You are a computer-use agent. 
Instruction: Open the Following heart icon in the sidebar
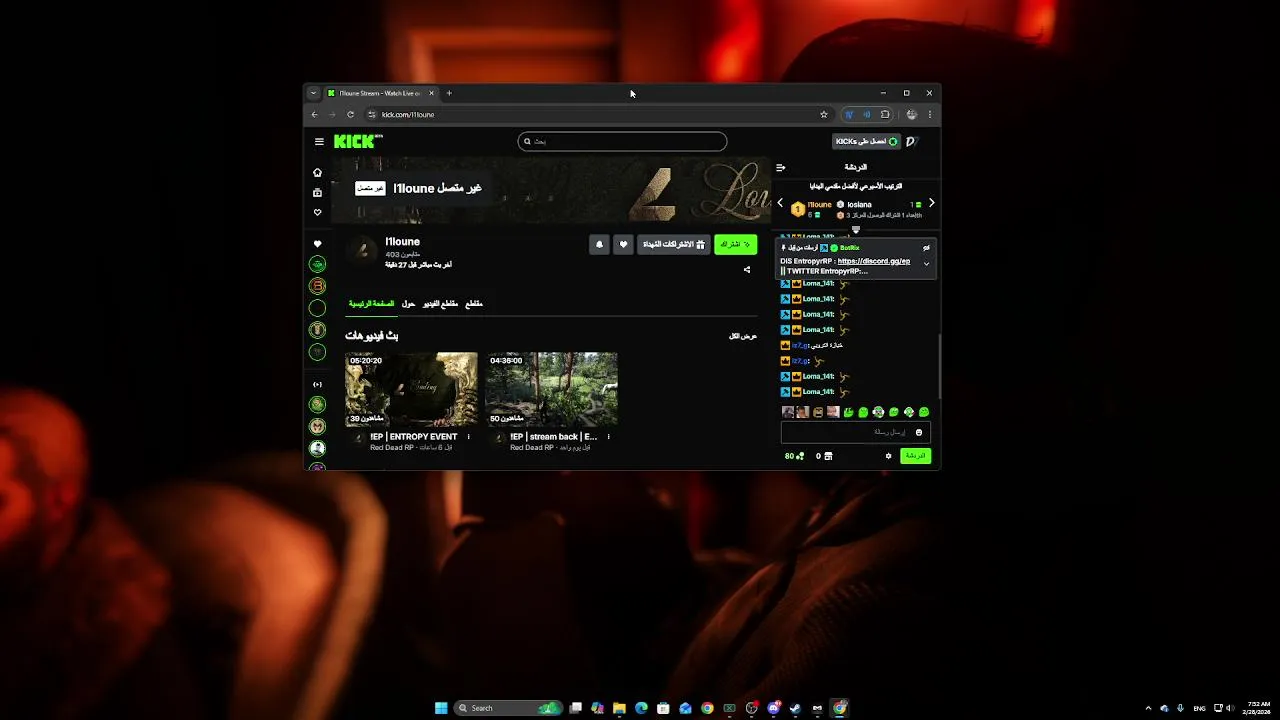tap(317, 212)
